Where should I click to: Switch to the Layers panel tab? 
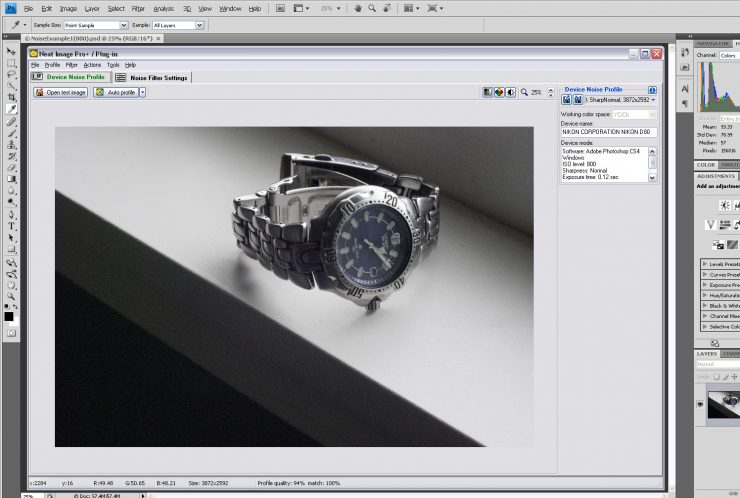click(706, 354)
